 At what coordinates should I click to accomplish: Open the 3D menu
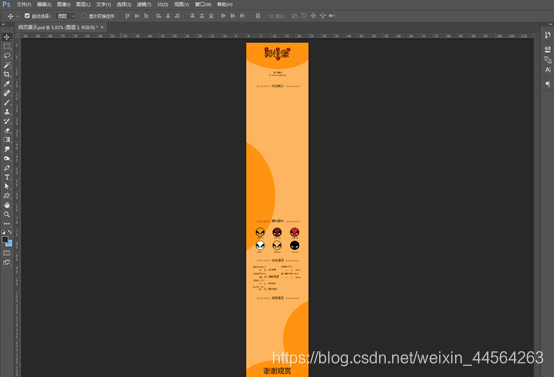[x=163, y=5]
